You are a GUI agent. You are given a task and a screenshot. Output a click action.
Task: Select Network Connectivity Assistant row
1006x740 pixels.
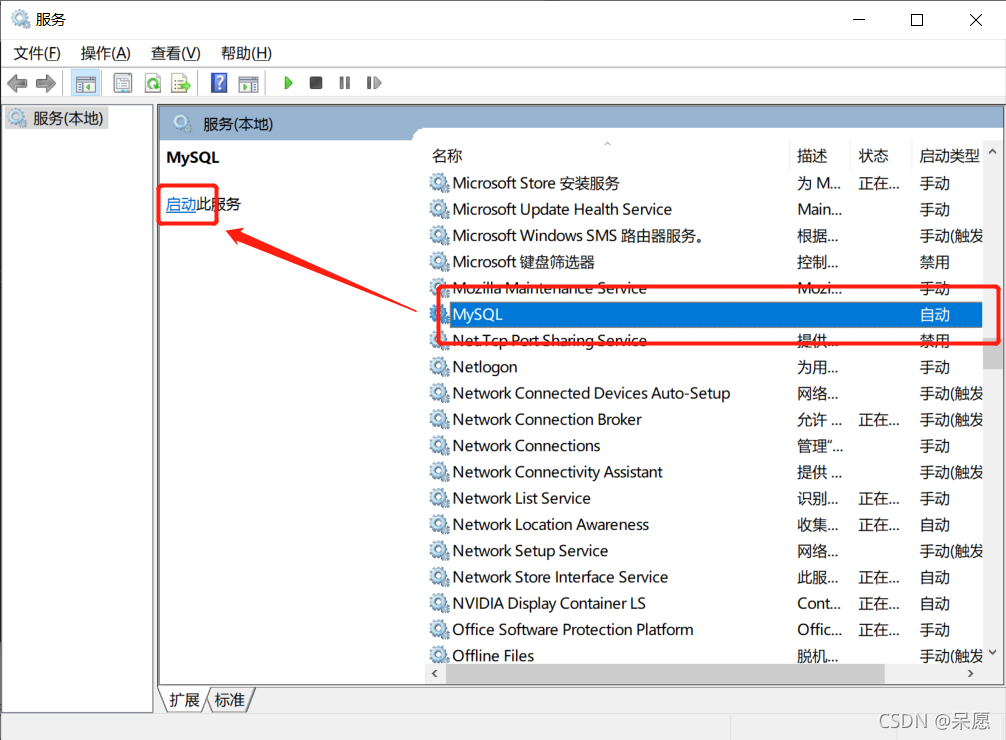pos(706,472)
